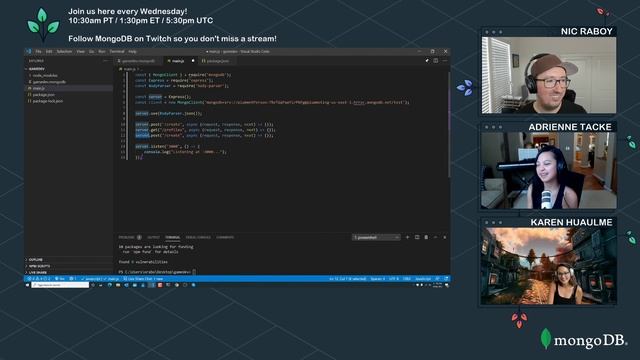The width and height of the screenshot is (640, 360).
Task: Open the File menu in VS Code
Action: click(x=38, y=51)
